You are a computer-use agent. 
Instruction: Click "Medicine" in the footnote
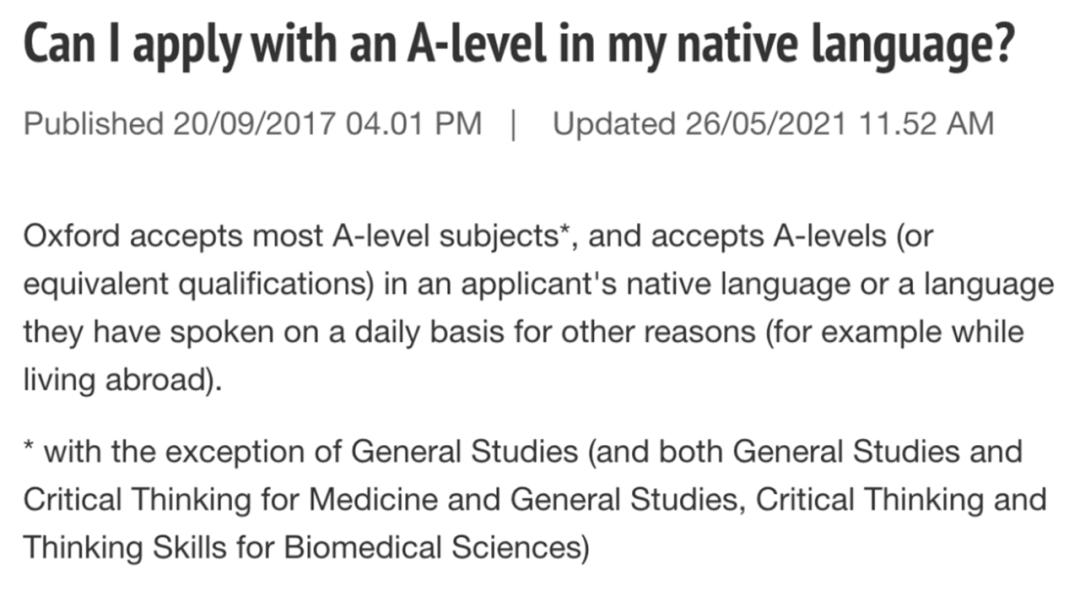[367, 499]
